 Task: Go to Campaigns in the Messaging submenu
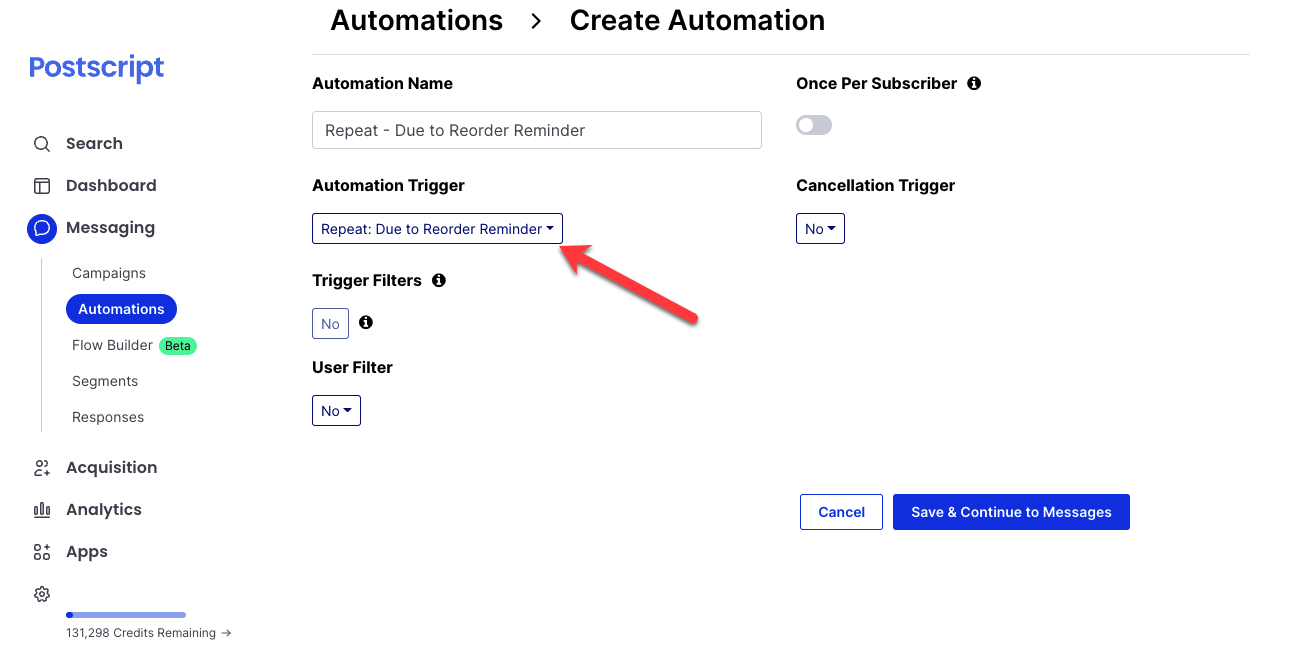coord(109,273)
